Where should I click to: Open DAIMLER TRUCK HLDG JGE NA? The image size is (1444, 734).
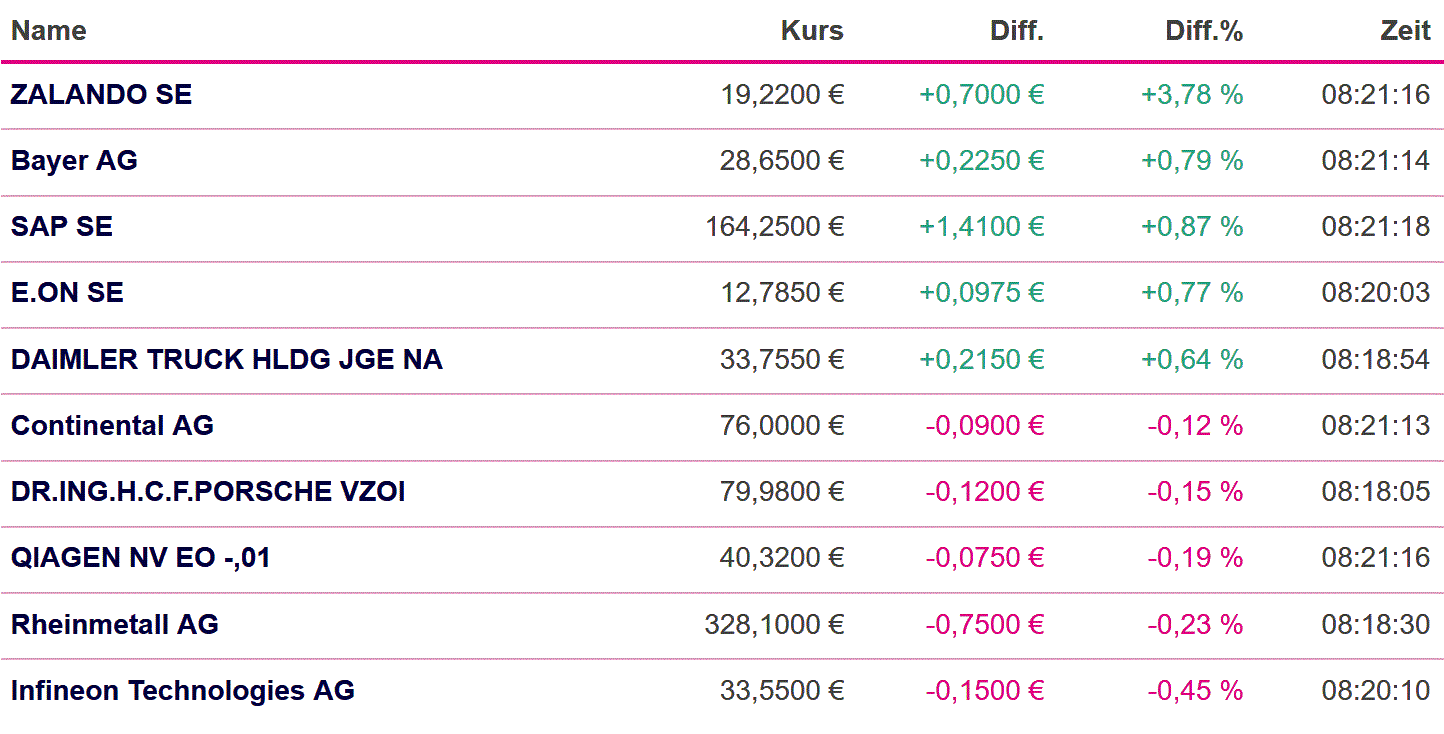pyautogui.click(x=226, y=359)
